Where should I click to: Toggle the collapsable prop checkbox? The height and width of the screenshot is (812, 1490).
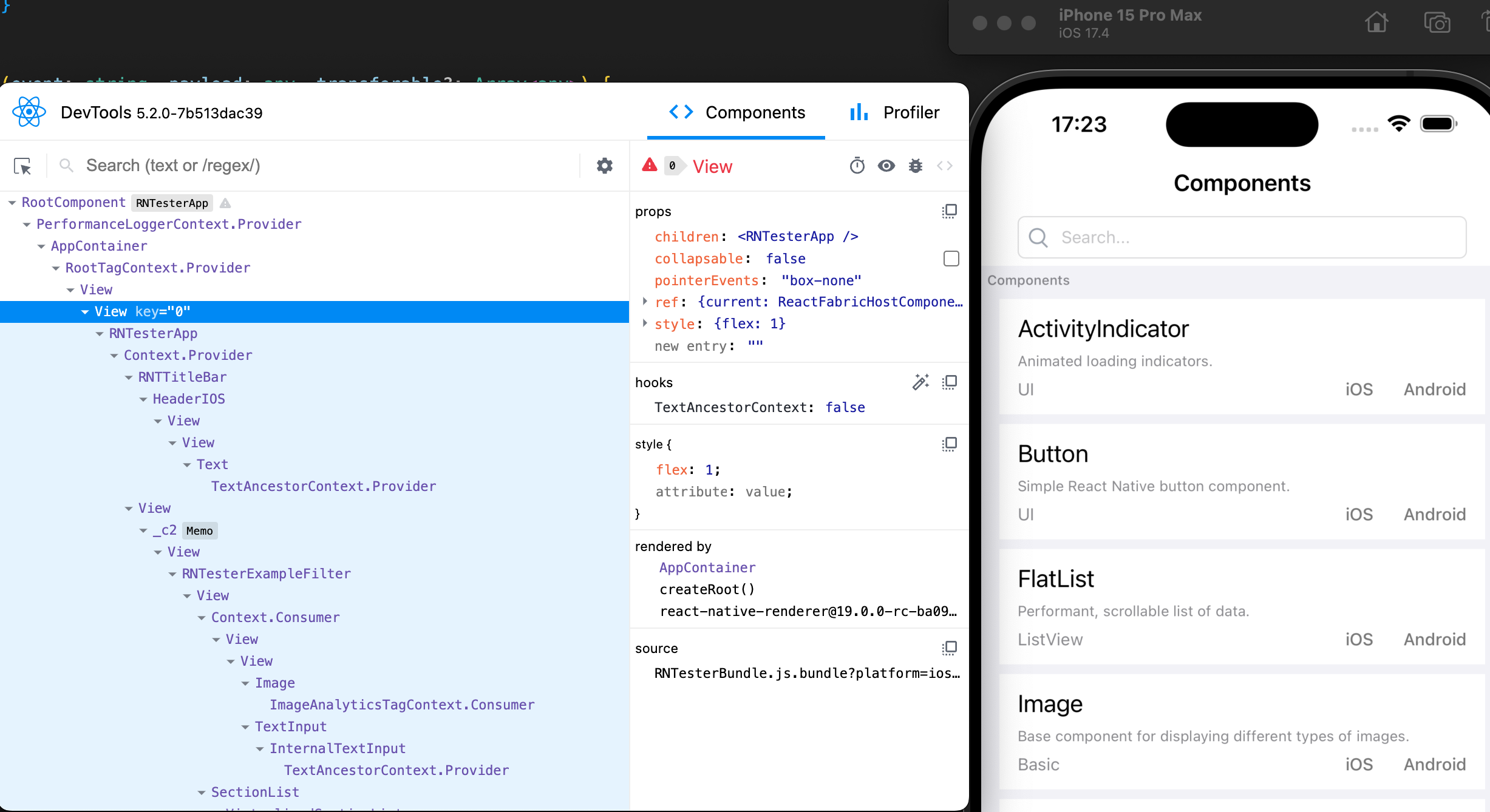coord(951,259)
